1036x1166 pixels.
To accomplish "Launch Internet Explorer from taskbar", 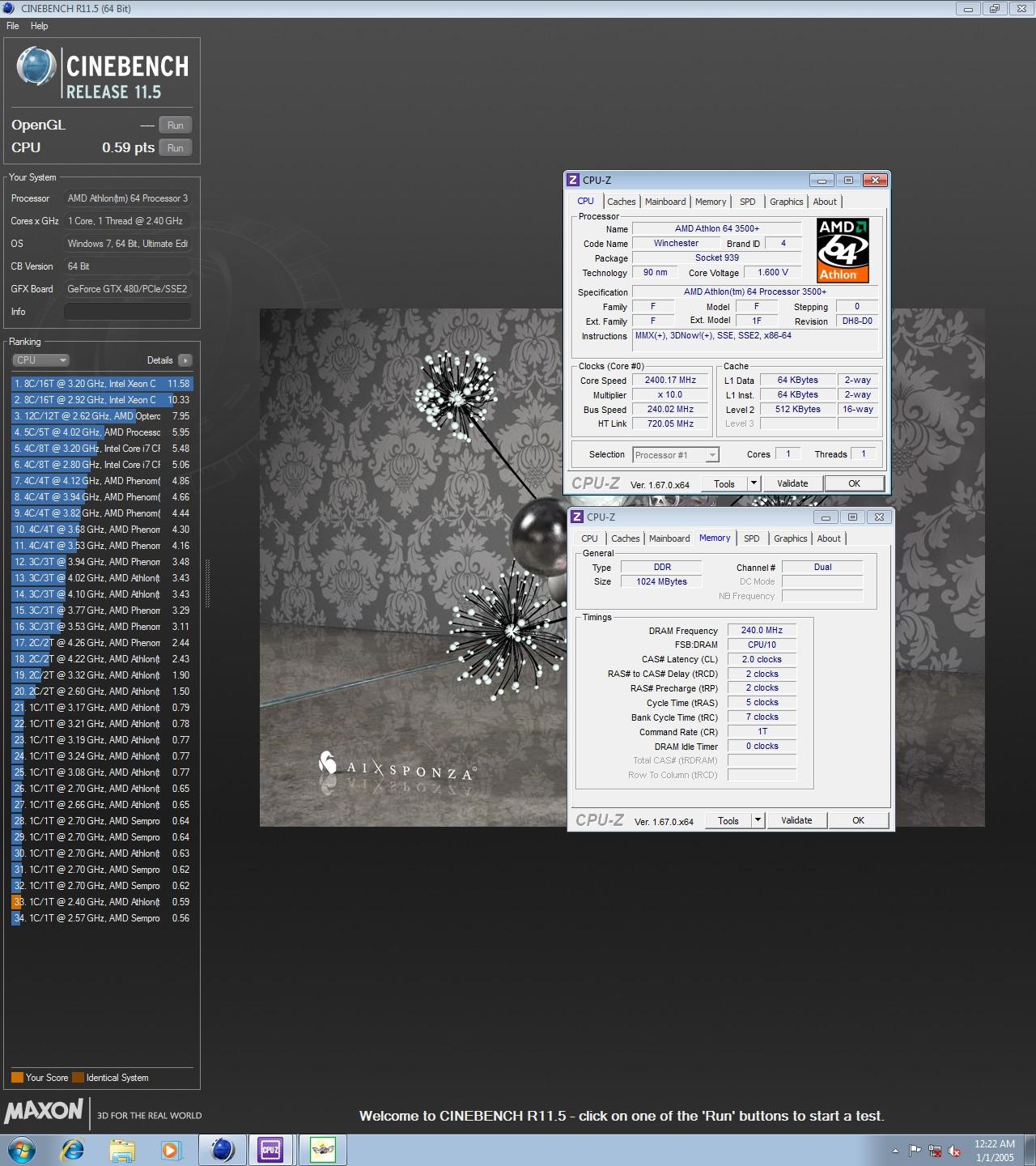I will coord(73,1150).
